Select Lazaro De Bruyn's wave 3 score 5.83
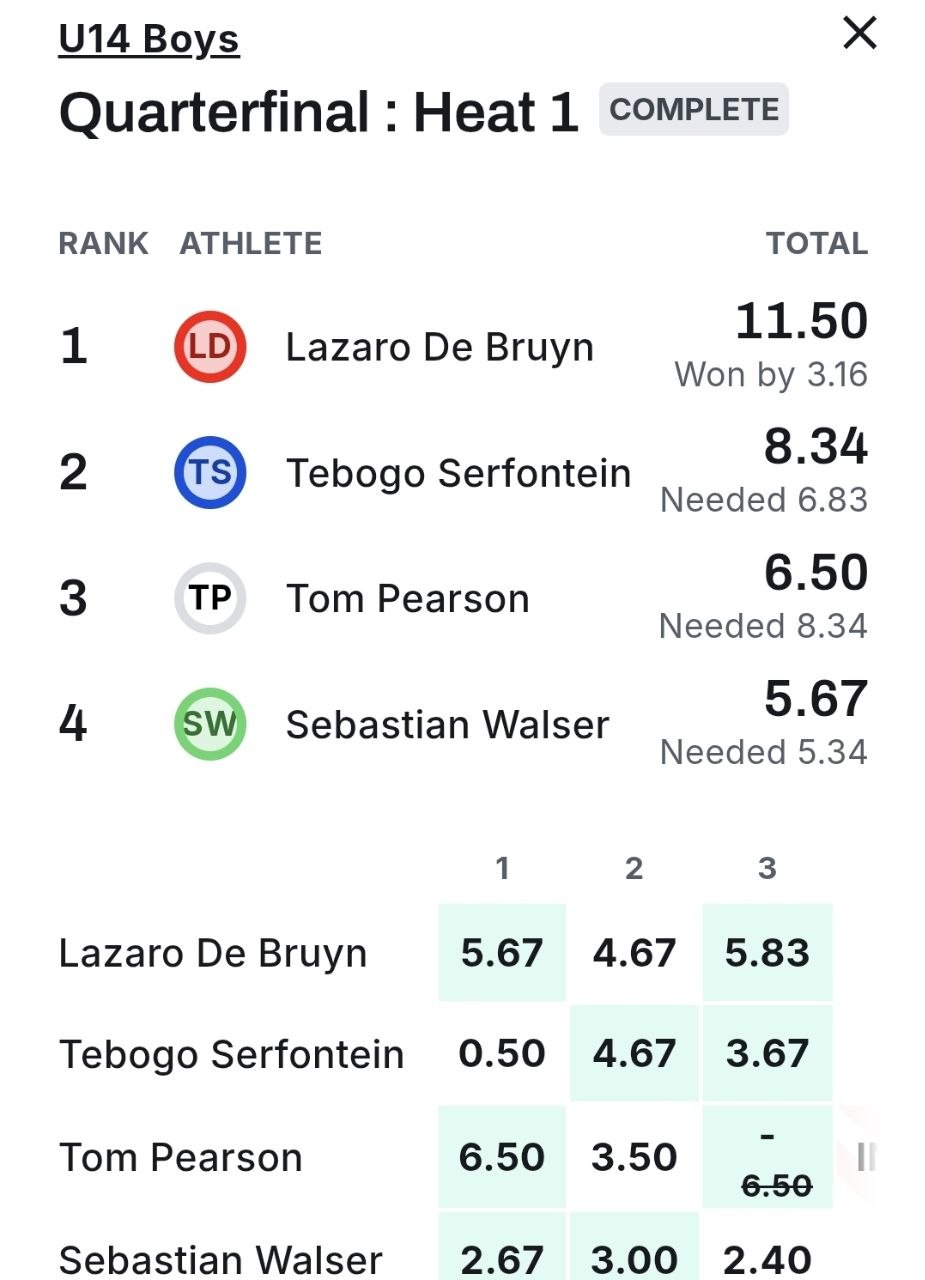Image resolution: width=925 pixels, height=1280 pixels. click(768, 952)
